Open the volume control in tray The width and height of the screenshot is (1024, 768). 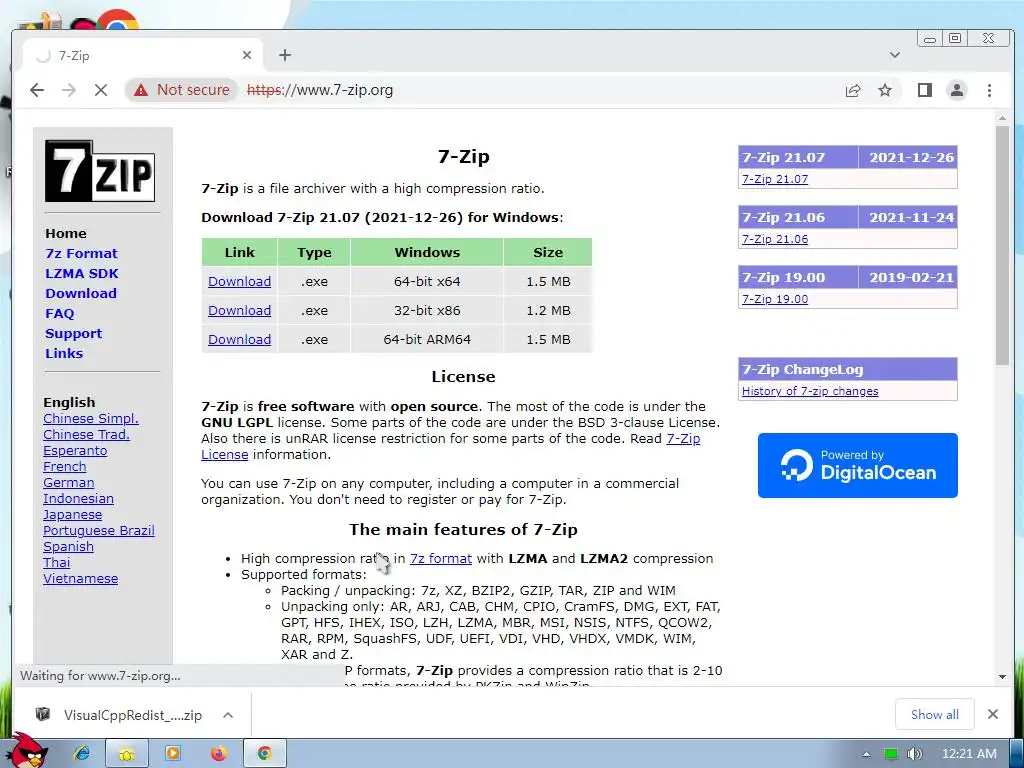point(915,754)
